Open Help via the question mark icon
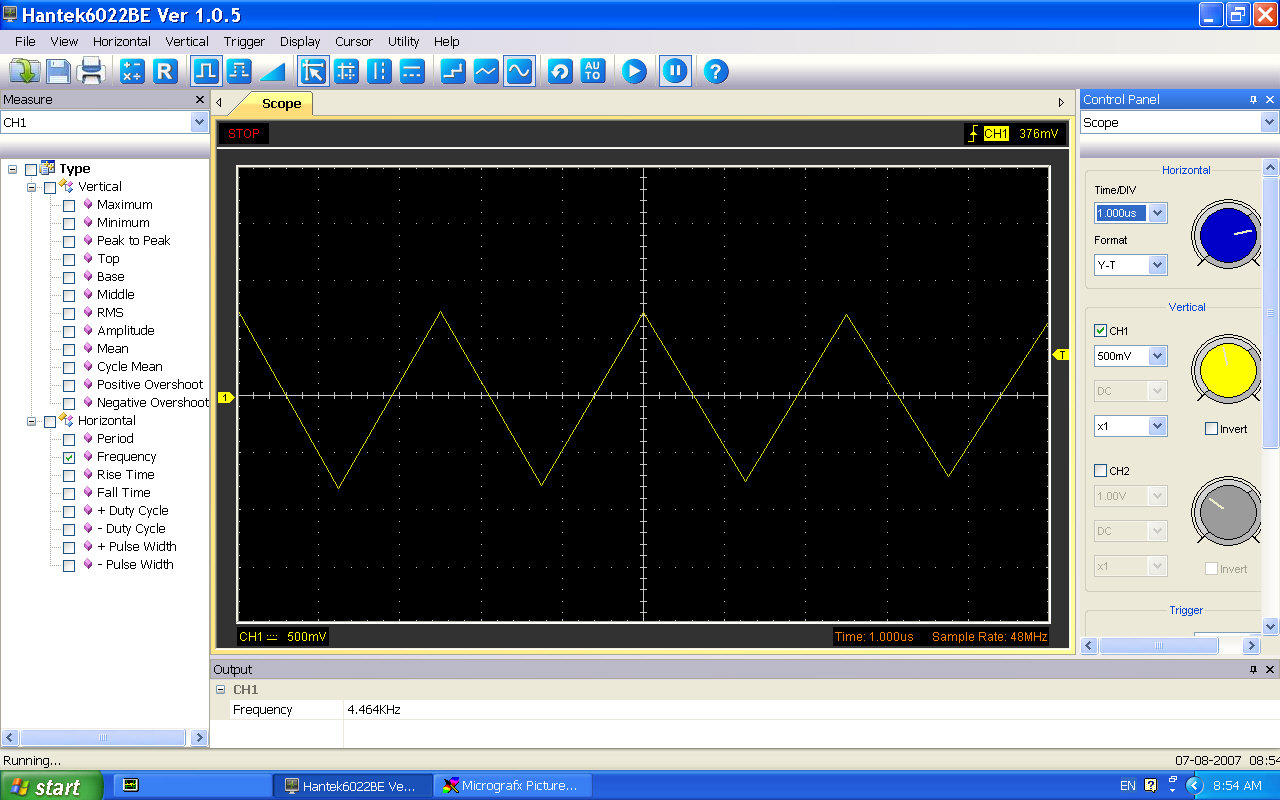Screen dimensions: 1280x800 [x=715, y=71]
